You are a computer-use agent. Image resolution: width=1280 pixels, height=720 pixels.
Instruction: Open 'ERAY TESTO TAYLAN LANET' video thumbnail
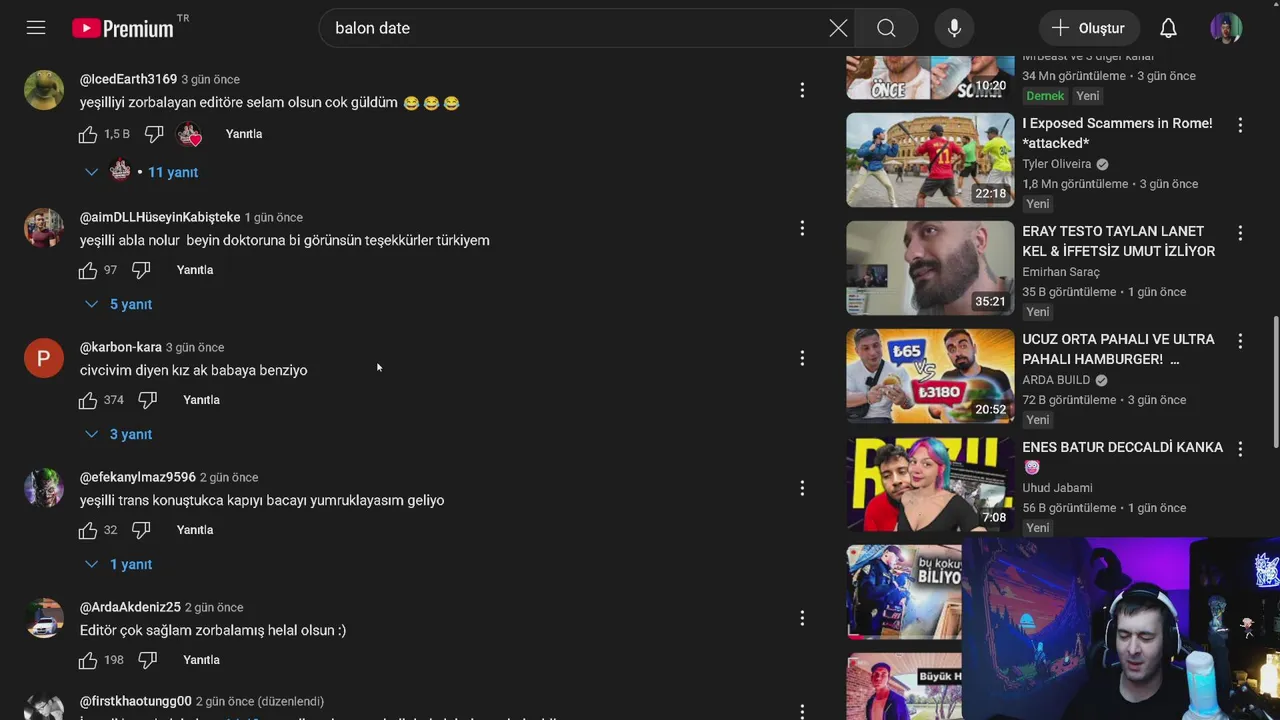tap(930, 268)
